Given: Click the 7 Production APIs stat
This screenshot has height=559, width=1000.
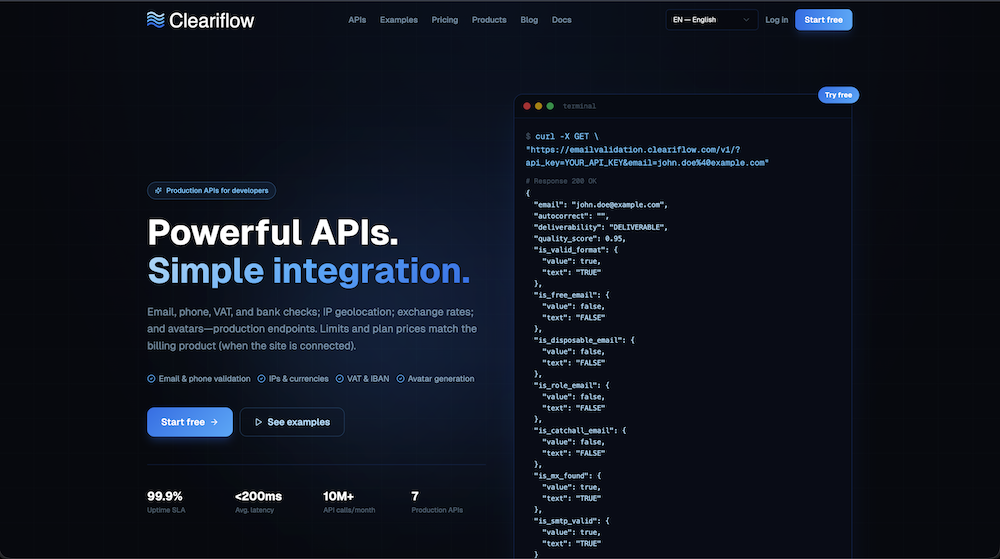Looking at the screenshot, I should (x=437, y=502).
